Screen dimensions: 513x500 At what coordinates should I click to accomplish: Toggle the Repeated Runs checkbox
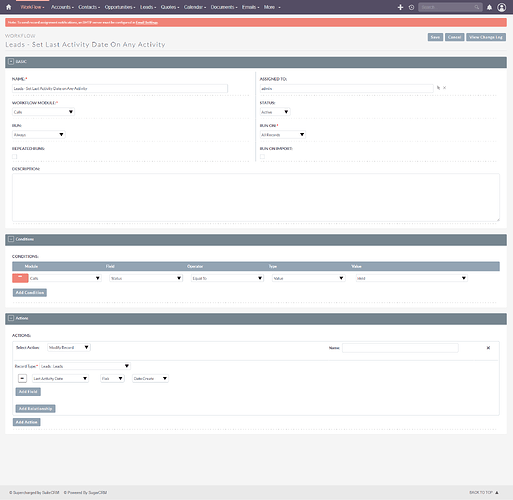[15, 157]
